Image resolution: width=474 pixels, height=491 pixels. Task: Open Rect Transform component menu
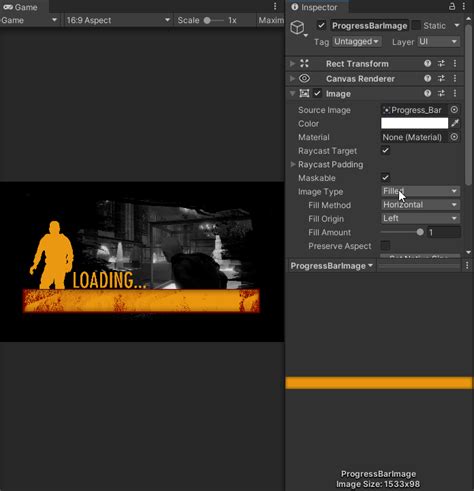pos(455,63)
